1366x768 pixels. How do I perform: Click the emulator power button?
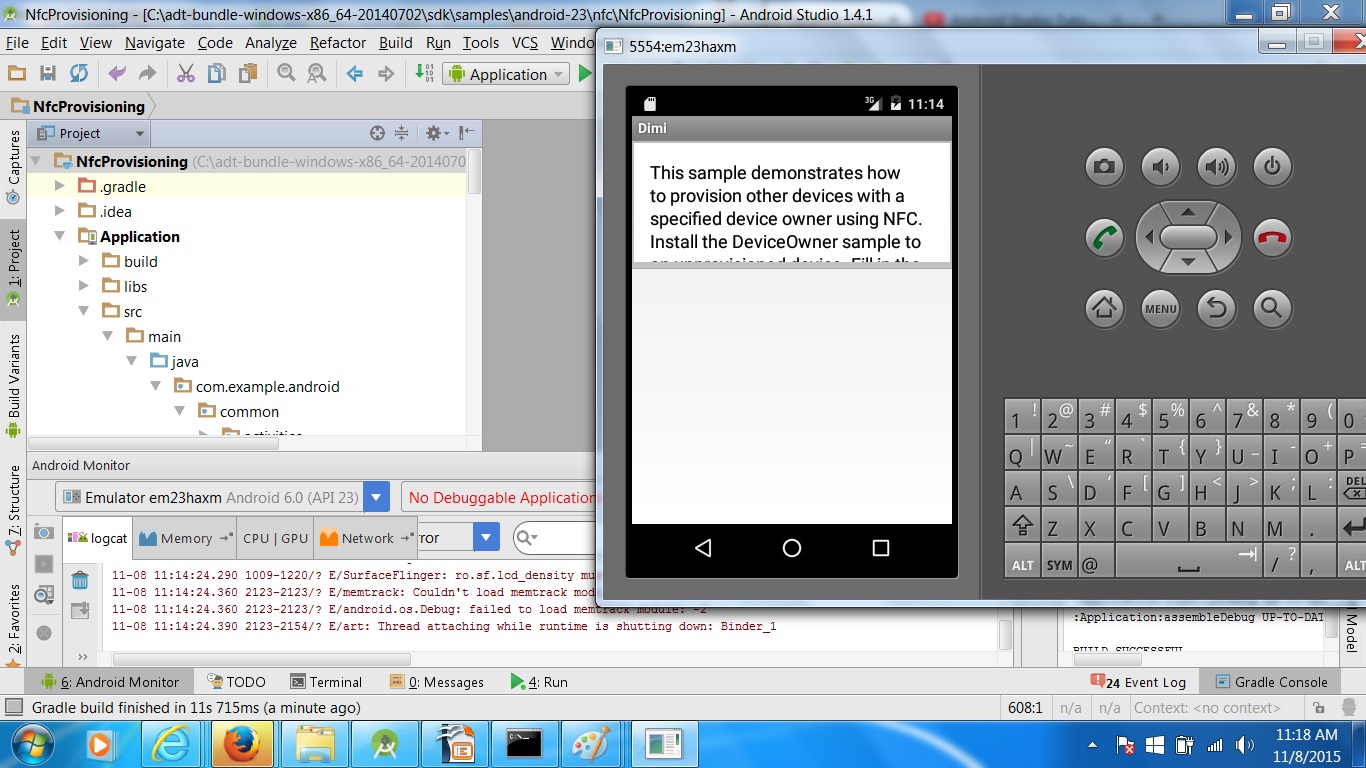pos(1272,166)
